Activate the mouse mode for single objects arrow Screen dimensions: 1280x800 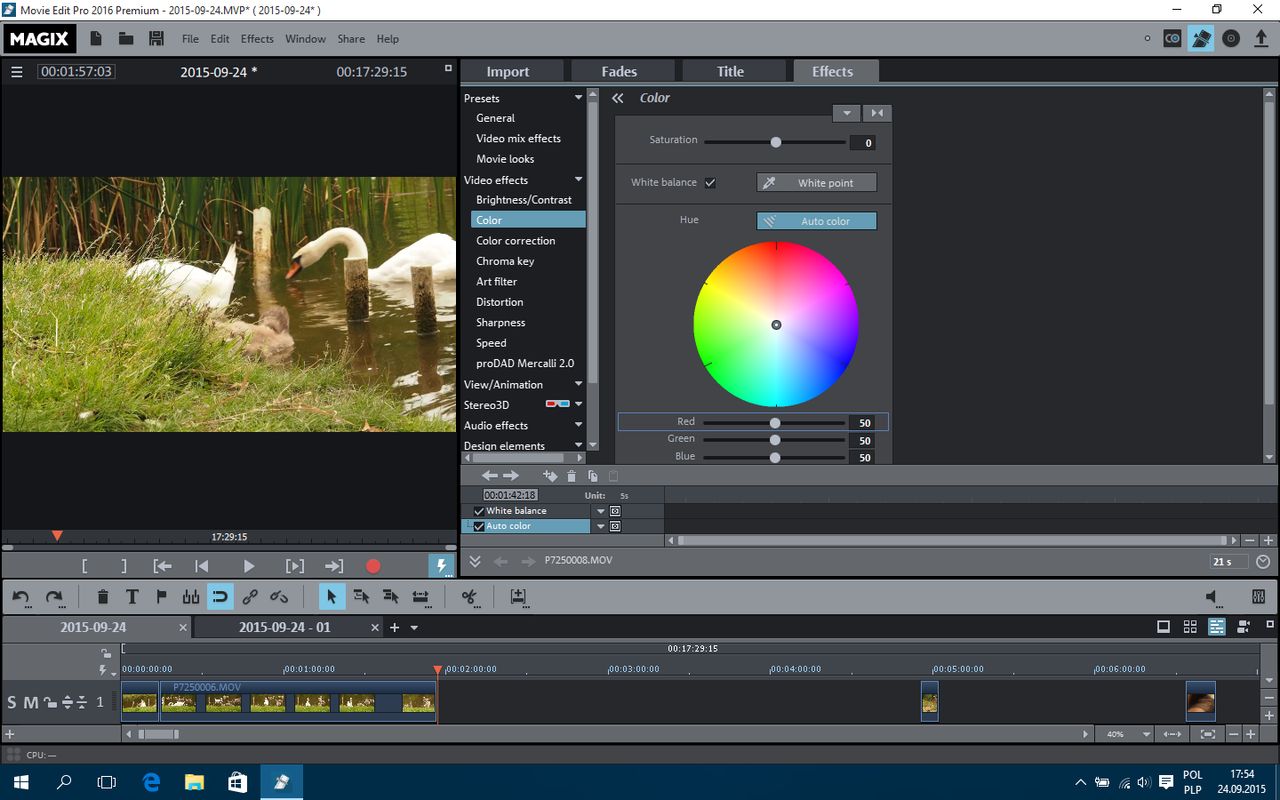pos(331,597)
